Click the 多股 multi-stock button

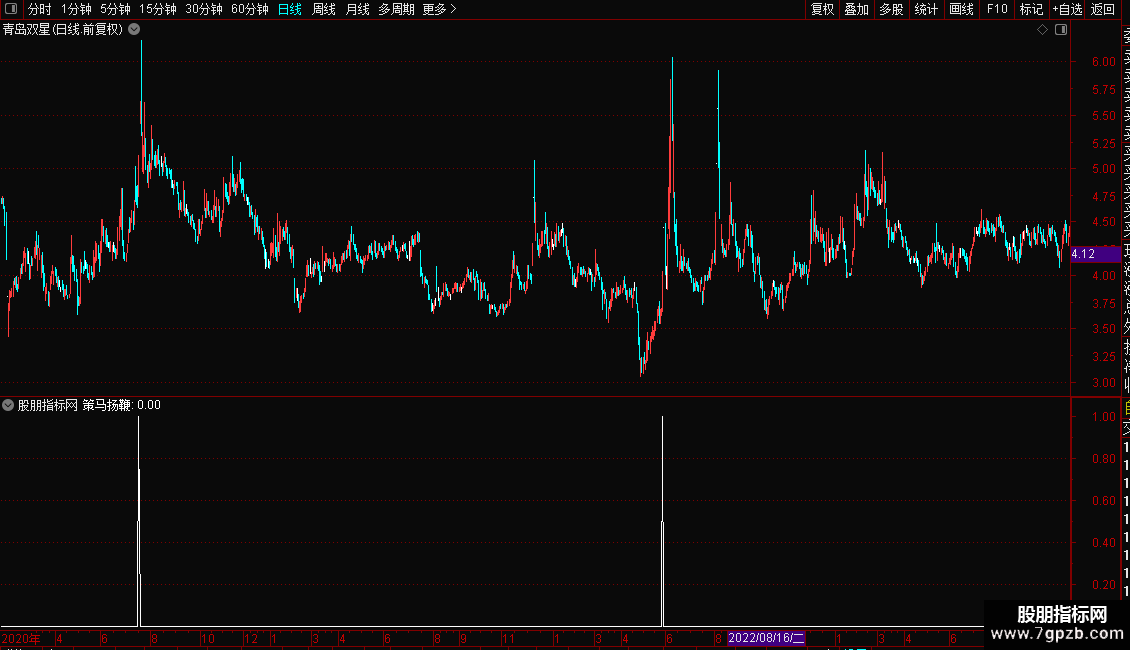point(891,9)
